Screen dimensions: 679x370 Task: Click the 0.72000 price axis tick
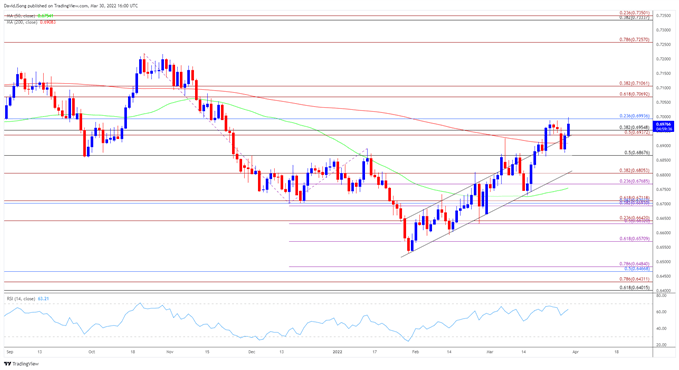664,59
